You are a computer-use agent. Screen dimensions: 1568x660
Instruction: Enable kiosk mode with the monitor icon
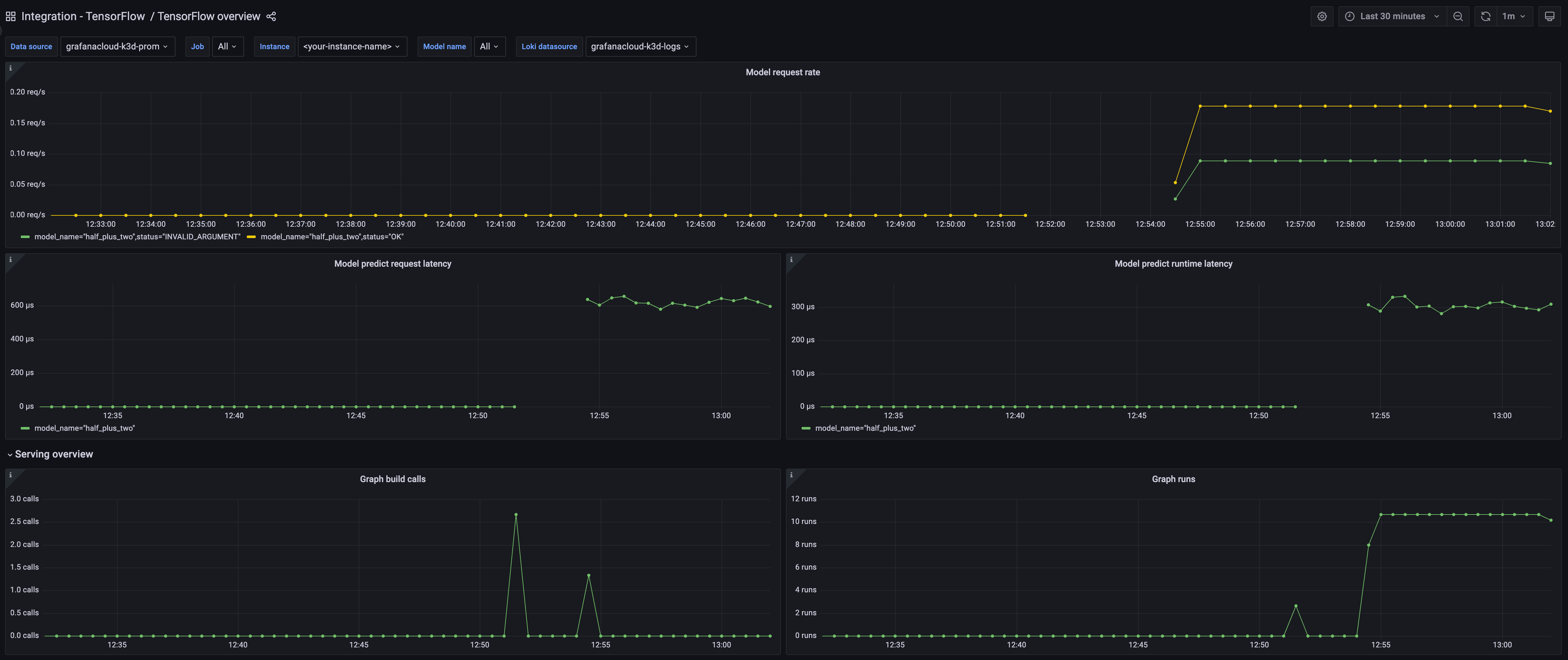[1549, 16]
